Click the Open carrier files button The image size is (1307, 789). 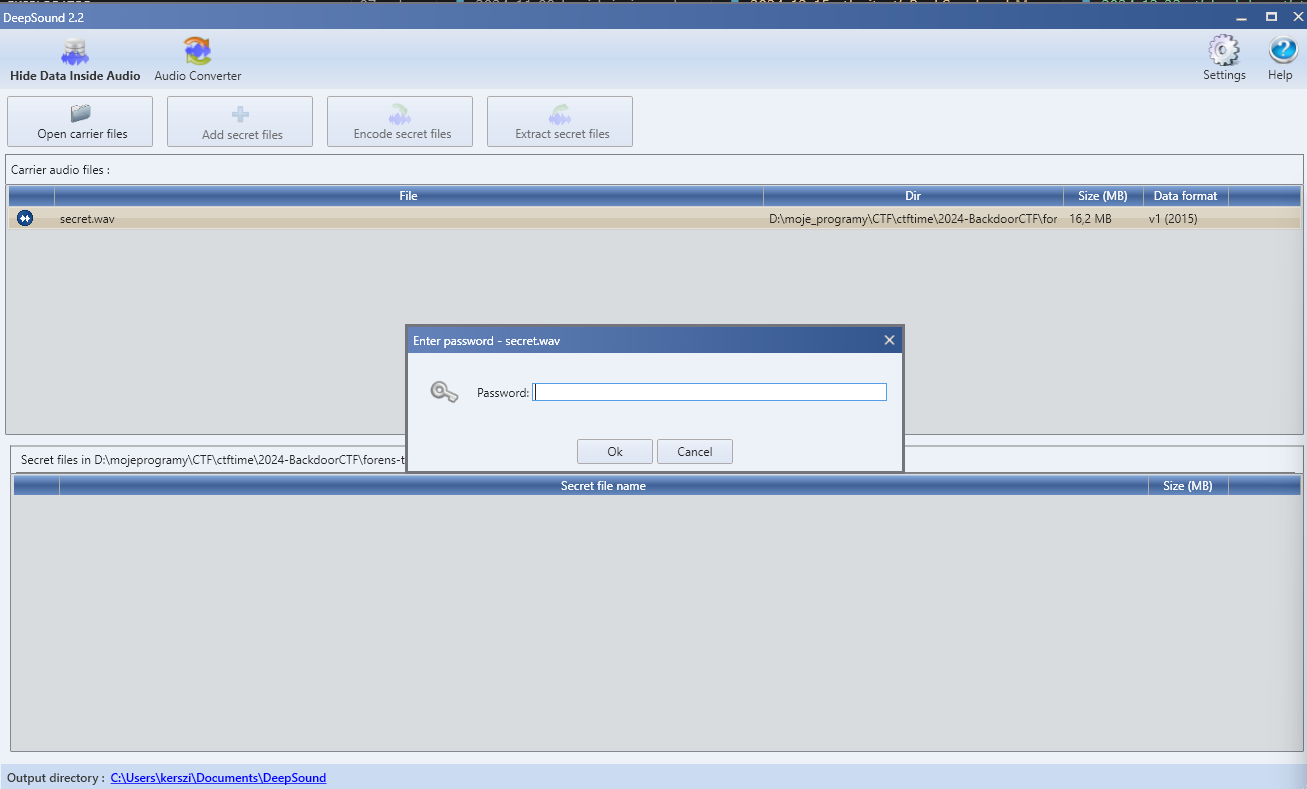pos(80,122)
